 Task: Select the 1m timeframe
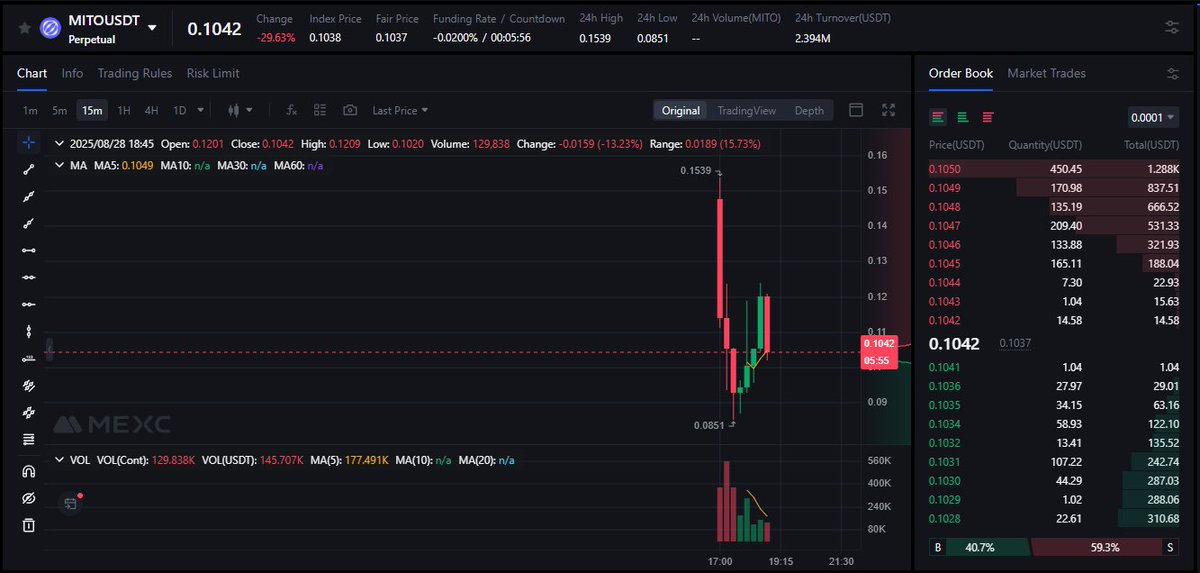[30, 110]
